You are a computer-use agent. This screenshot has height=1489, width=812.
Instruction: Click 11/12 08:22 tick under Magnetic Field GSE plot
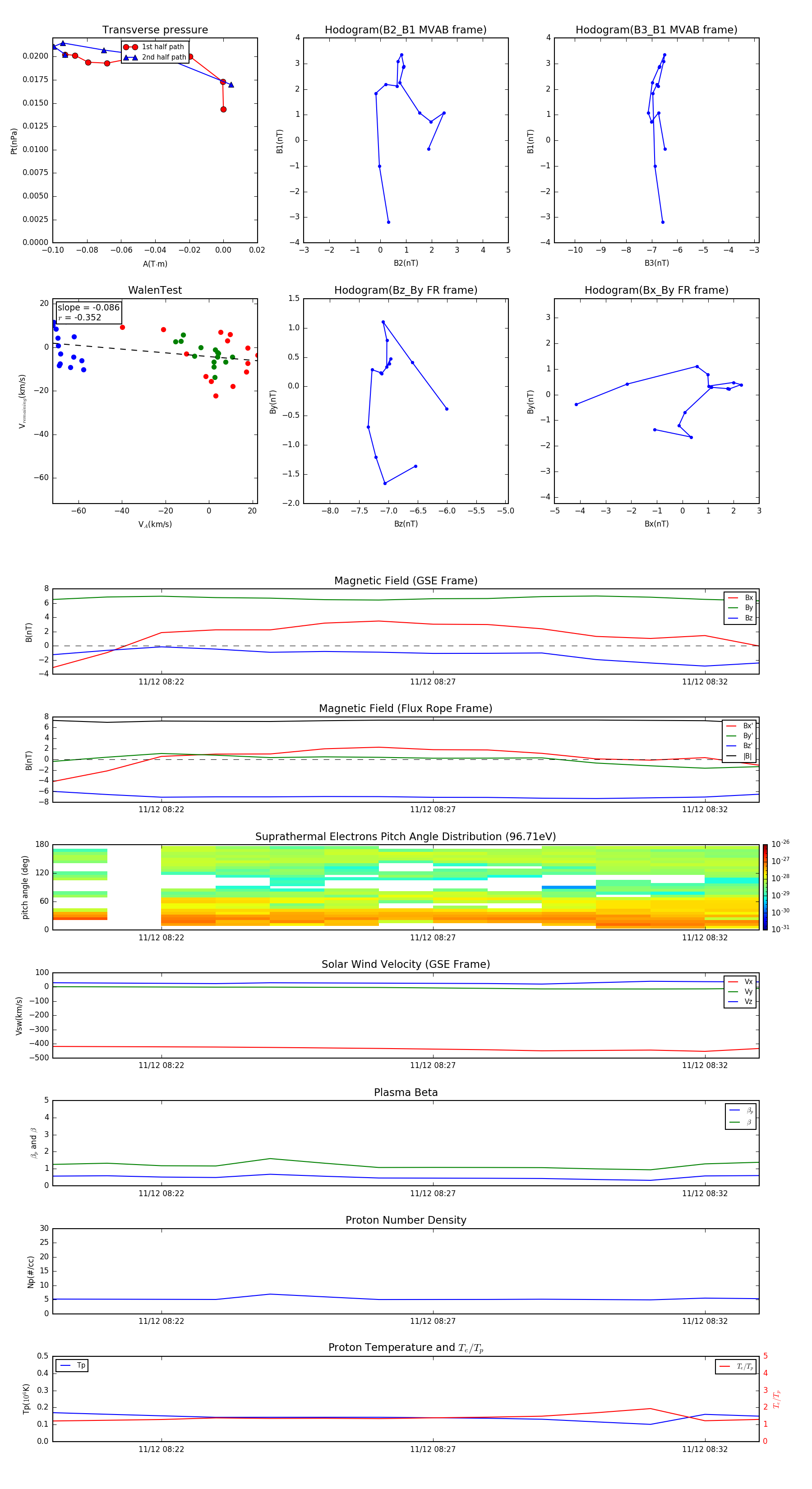pos(161,681)
